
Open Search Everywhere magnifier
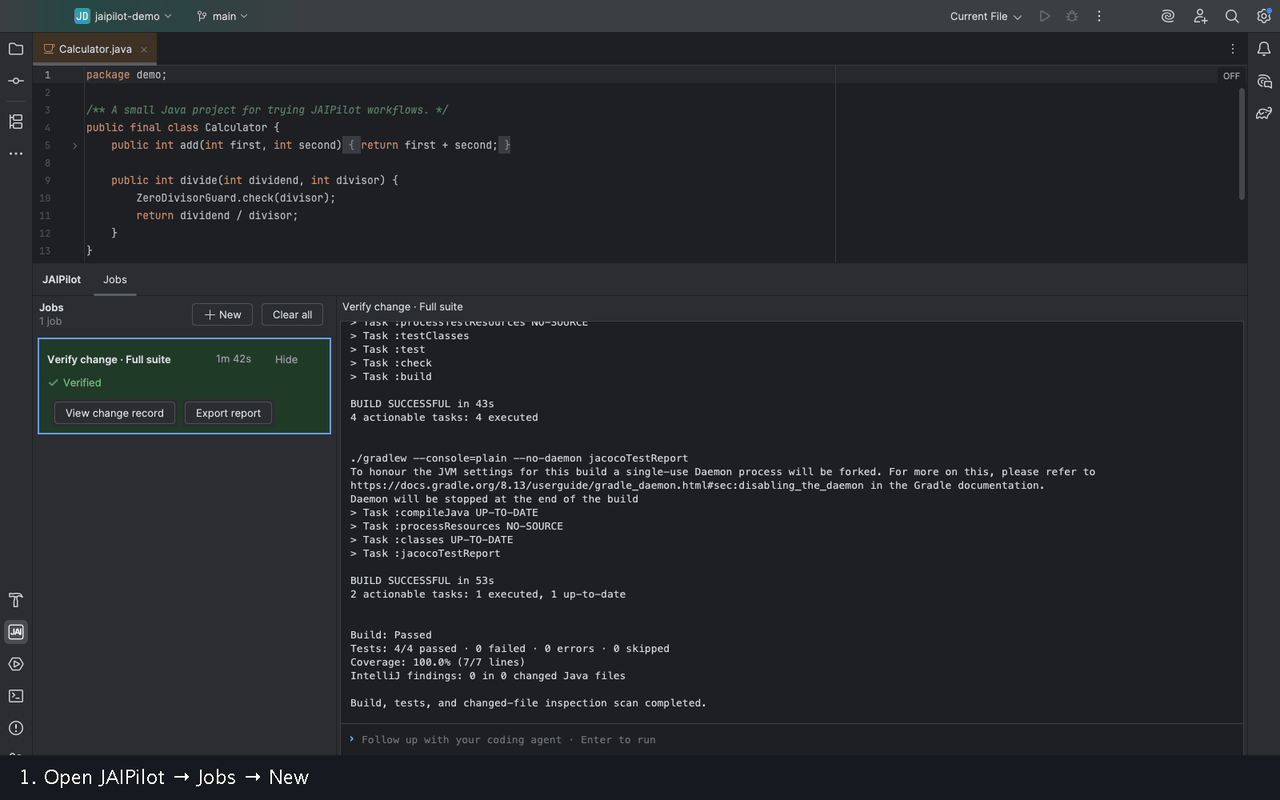(x=1232, y=16)
